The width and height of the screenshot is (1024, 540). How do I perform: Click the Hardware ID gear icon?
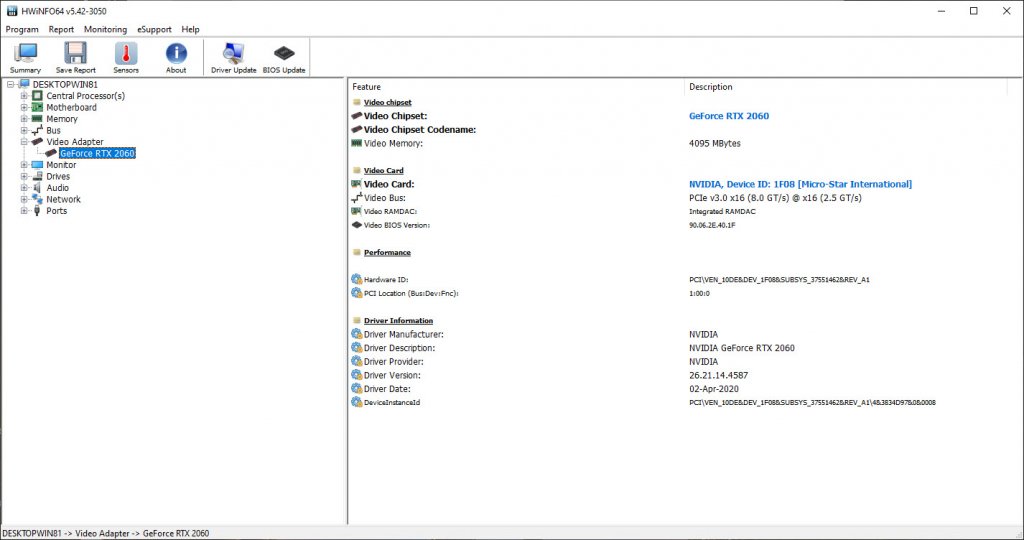[357, 279]
